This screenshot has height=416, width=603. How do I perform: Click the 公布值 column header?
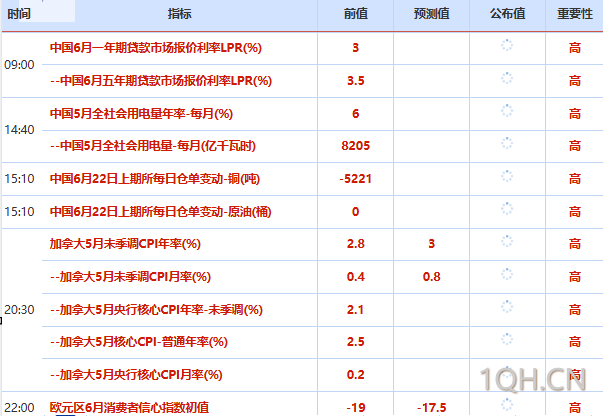507,14
